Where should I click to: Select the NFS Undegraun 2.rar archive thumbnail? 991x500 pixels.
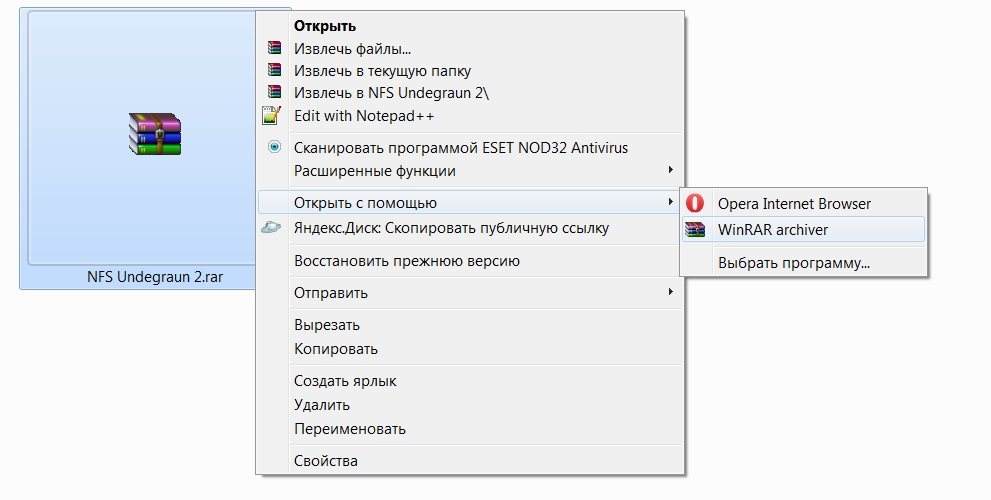155,134
